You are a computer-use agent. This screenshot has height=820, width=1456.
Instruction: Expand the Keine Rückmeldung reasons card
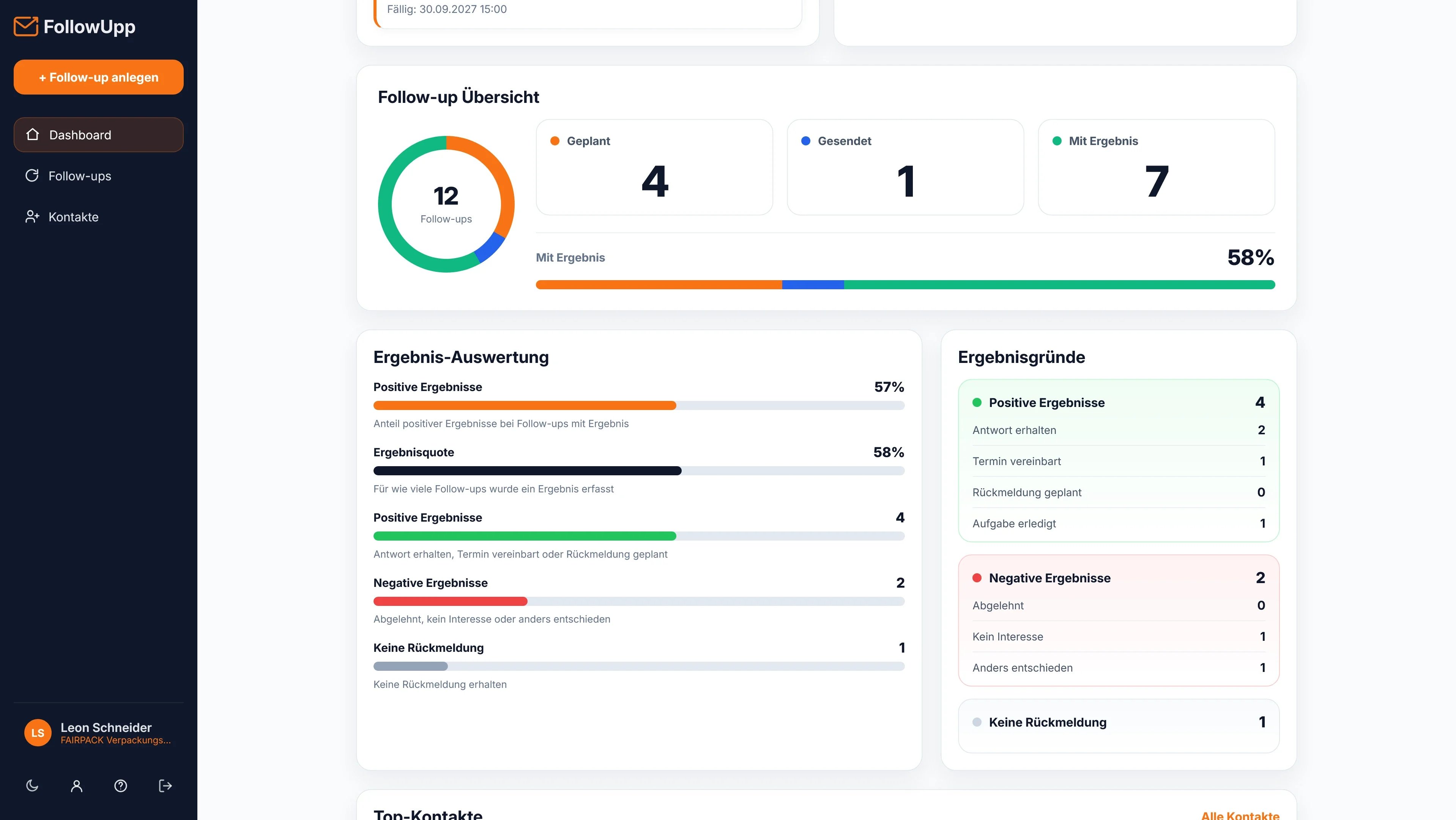click(1119, 725)
